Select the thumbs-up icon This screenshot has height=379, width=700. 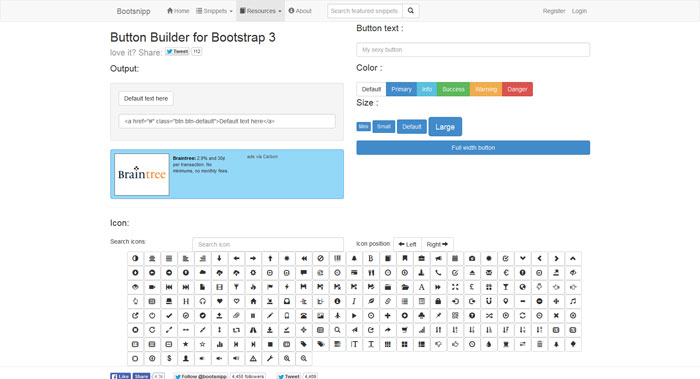455,344
